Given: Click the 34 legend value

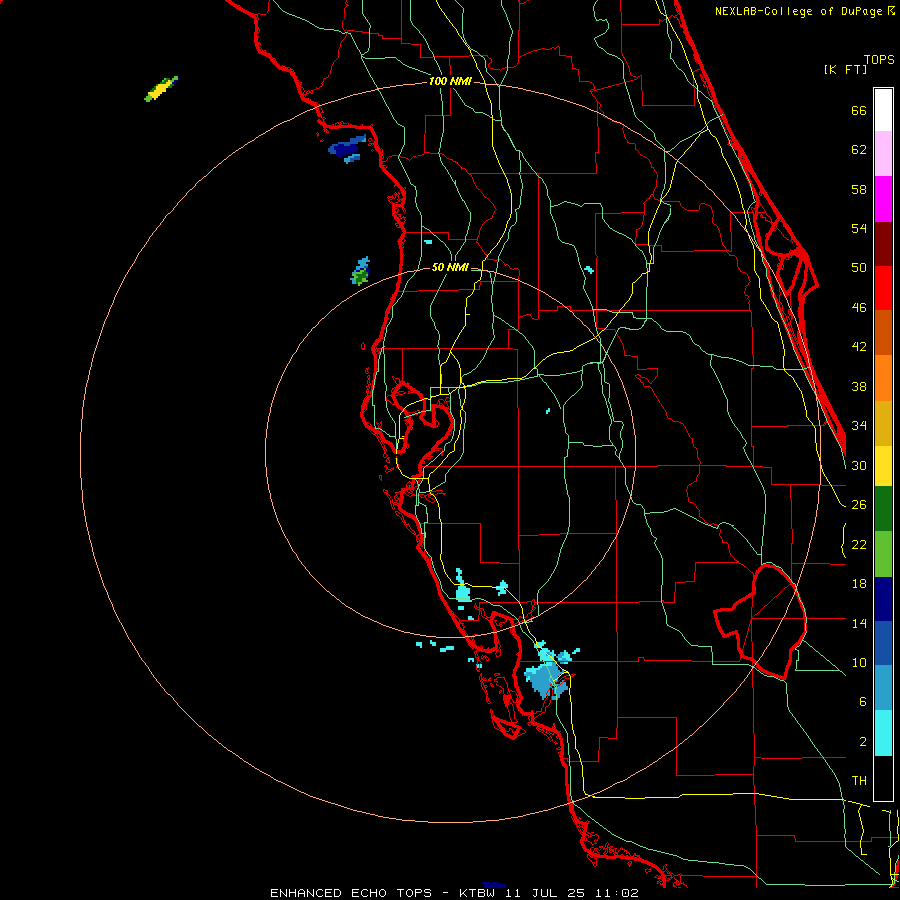Looking at the screenshot, I should (859, 425).
